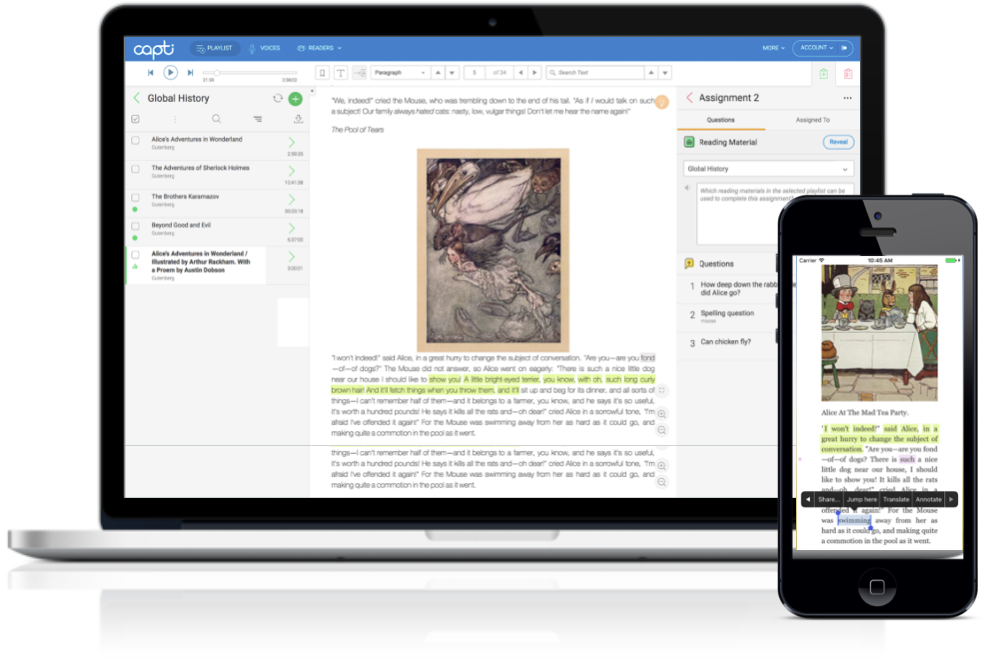The image size is (988, 666).
Task: Open the READERS dropdown menu
Action: (319, 48)
